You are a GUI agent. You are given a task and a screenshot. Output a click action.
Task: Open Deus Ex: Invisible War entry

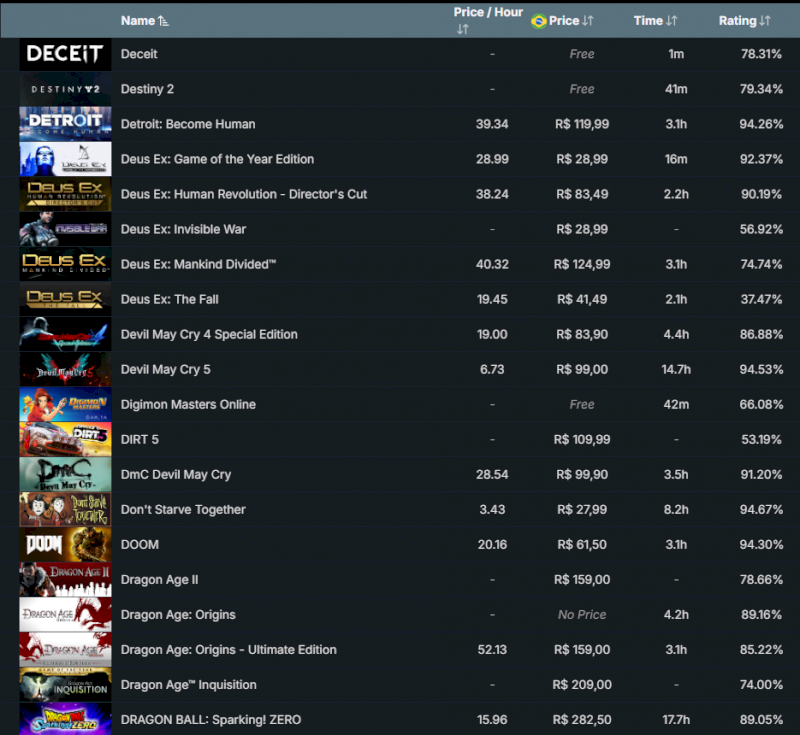click(183, 229)
